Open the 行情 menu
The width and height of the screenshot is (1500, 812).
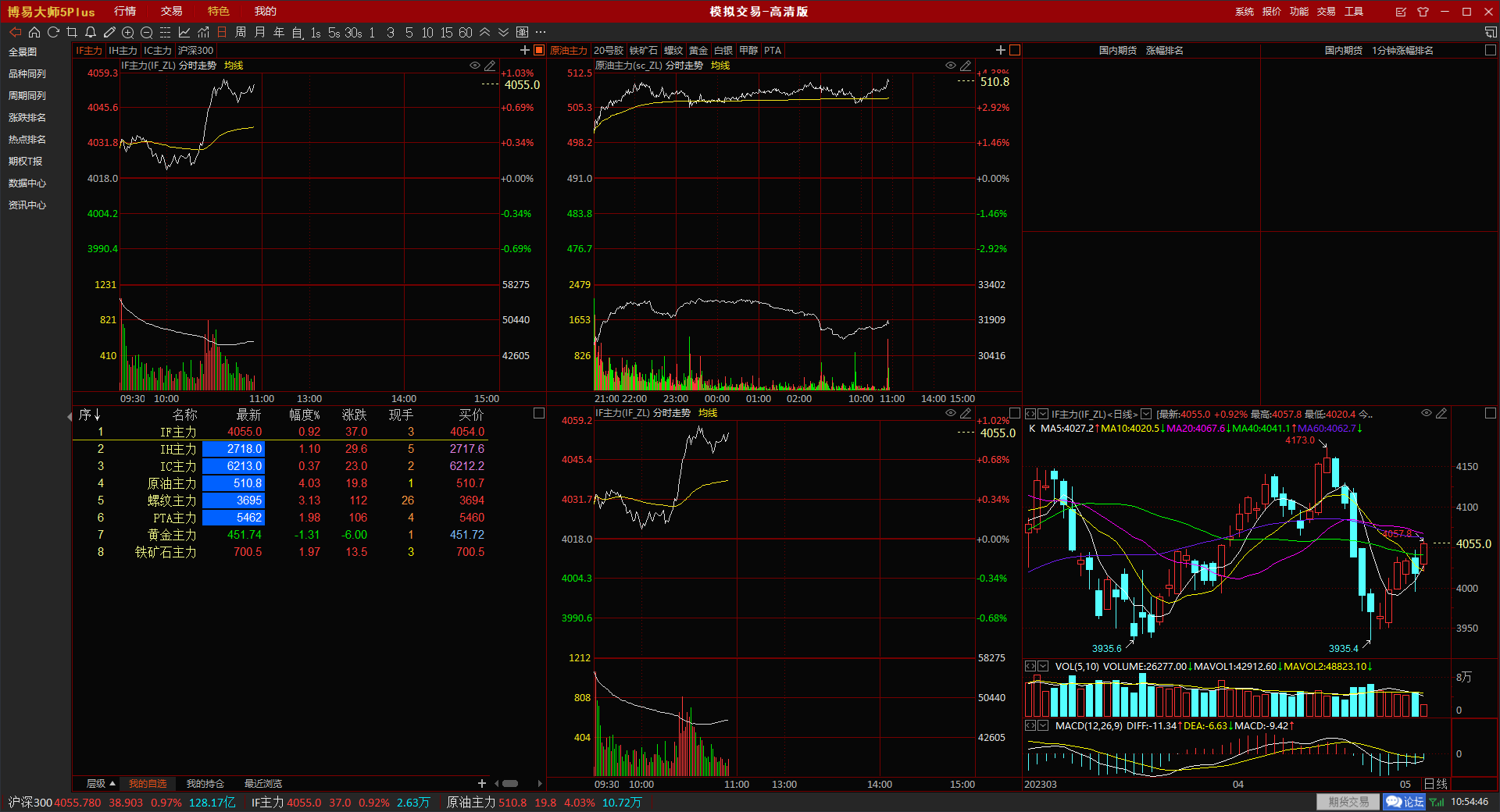pos(125,11)
